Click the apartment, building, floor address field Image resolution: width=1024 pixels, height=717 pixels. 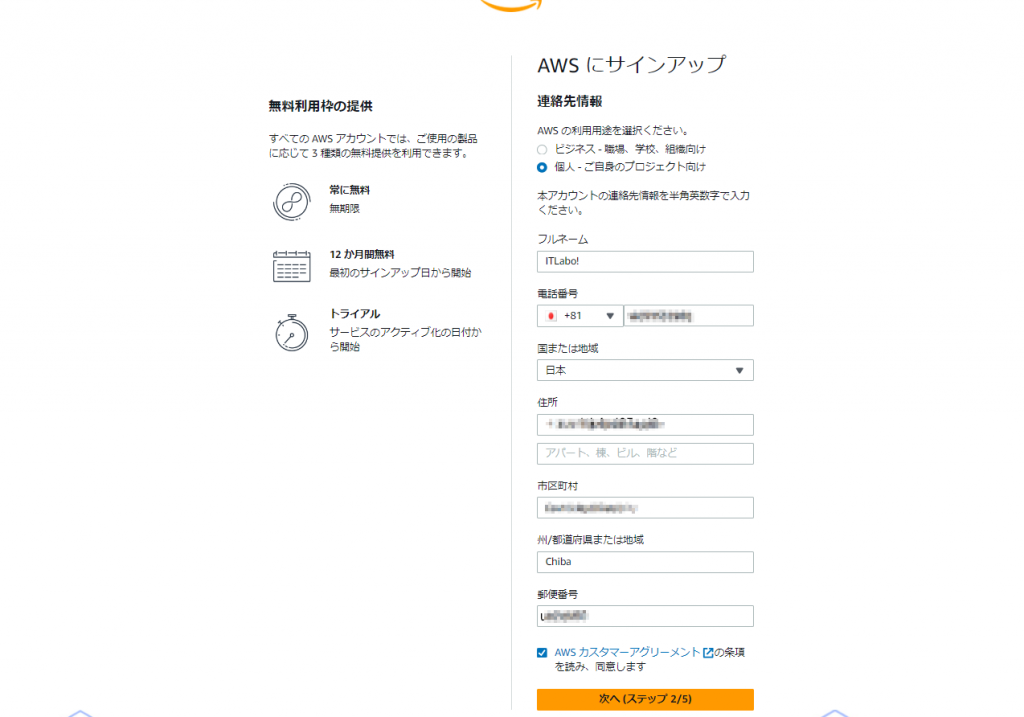pyautogui.click(x=645, y=453)
